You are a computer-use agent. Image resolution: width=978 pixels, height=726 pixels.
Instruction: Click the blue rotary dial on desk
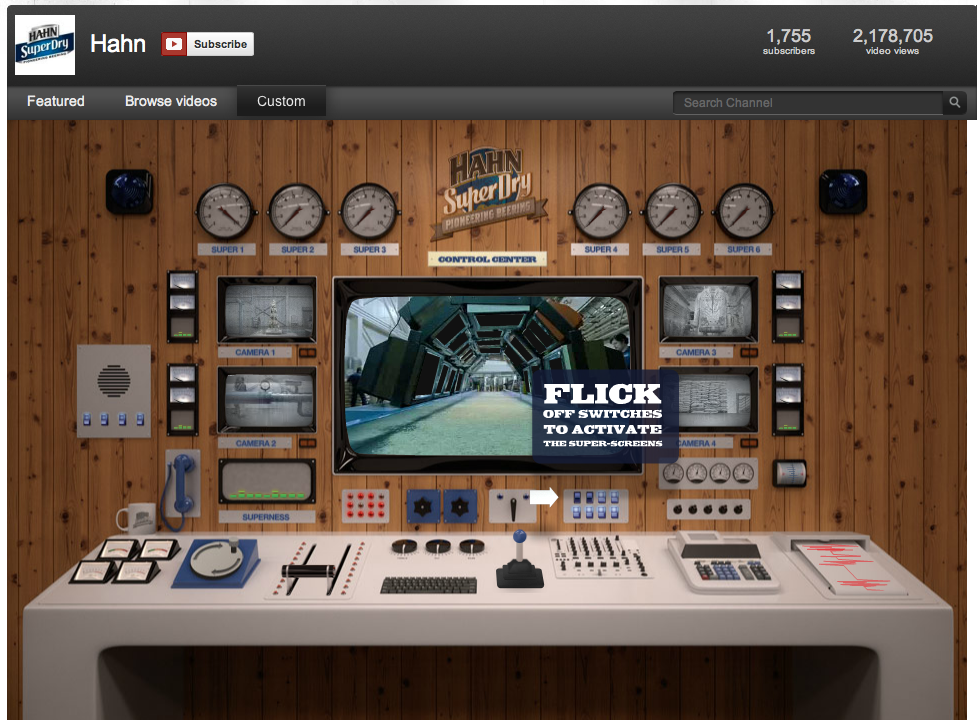[216, 561]
